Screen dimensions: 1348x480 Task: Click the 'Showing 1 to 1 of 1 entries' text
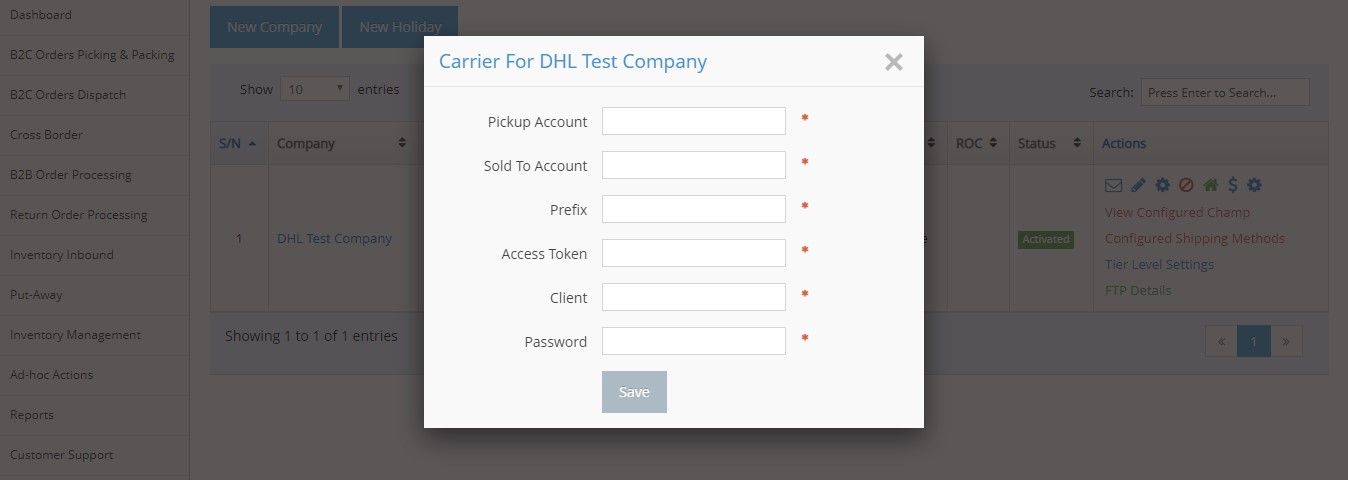click(311, 336)
